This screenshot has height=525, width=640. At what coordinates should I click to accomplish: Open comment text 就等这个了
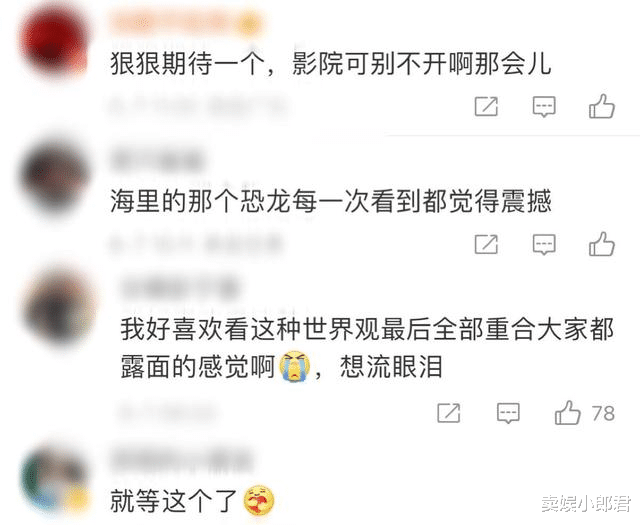(173, 501)
